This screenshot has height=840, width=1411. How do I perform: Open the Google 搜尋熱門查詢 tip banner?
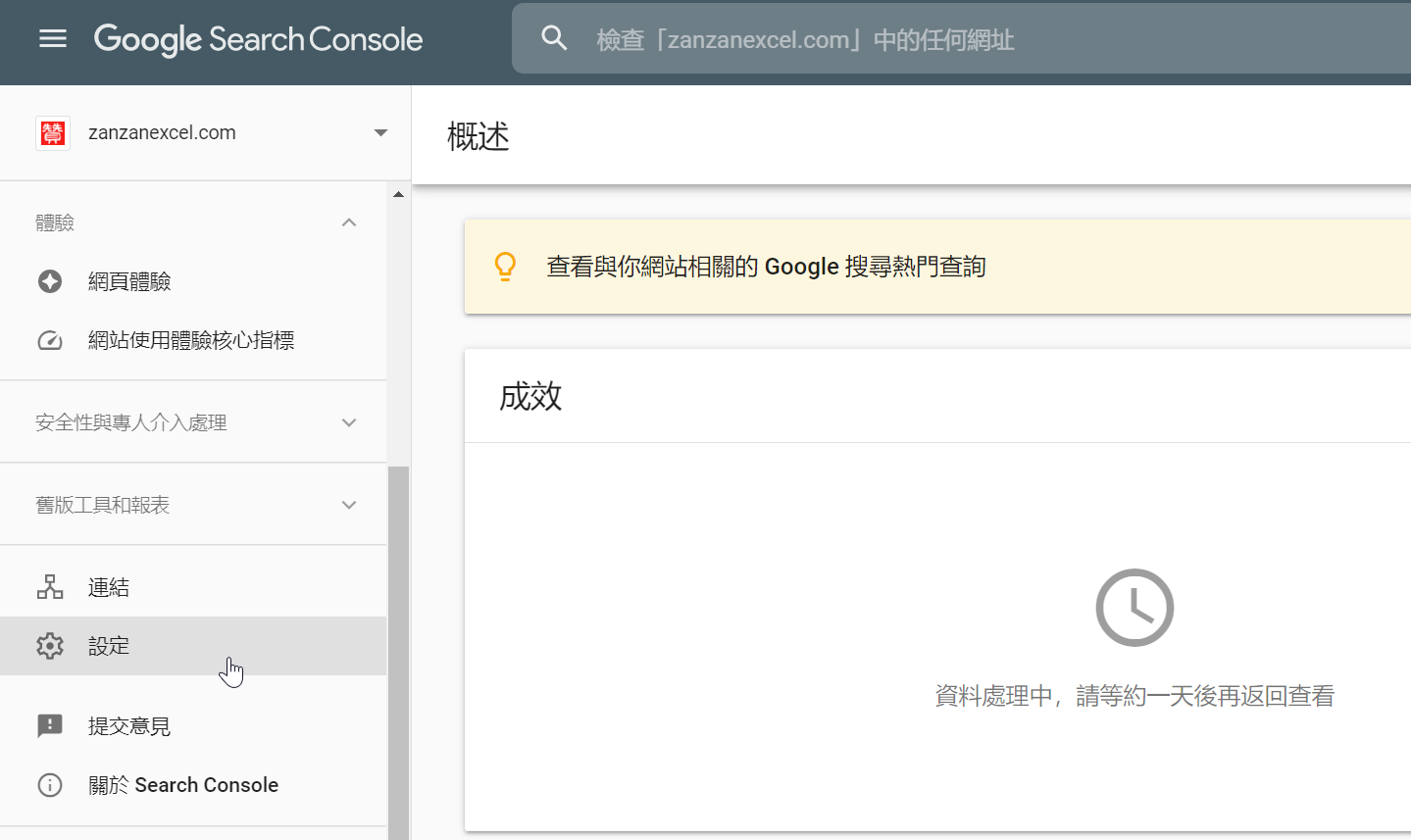click(937, 267)
